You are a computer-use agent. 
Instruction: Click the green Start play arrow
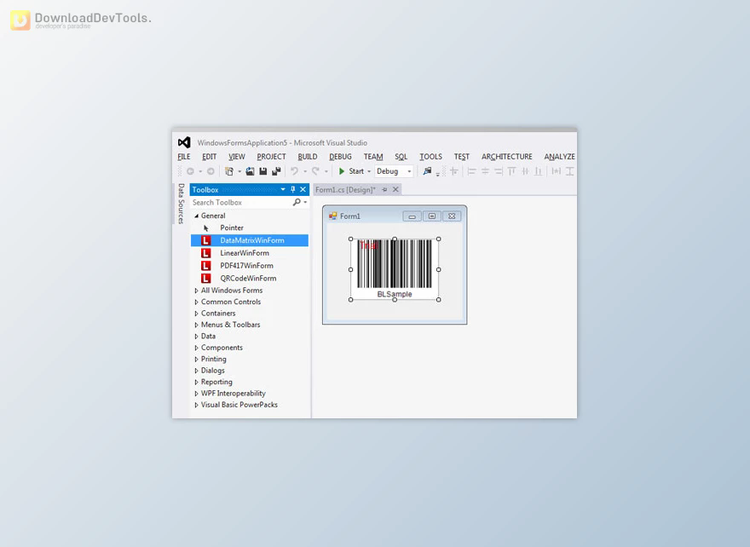(x=342, y=171)
